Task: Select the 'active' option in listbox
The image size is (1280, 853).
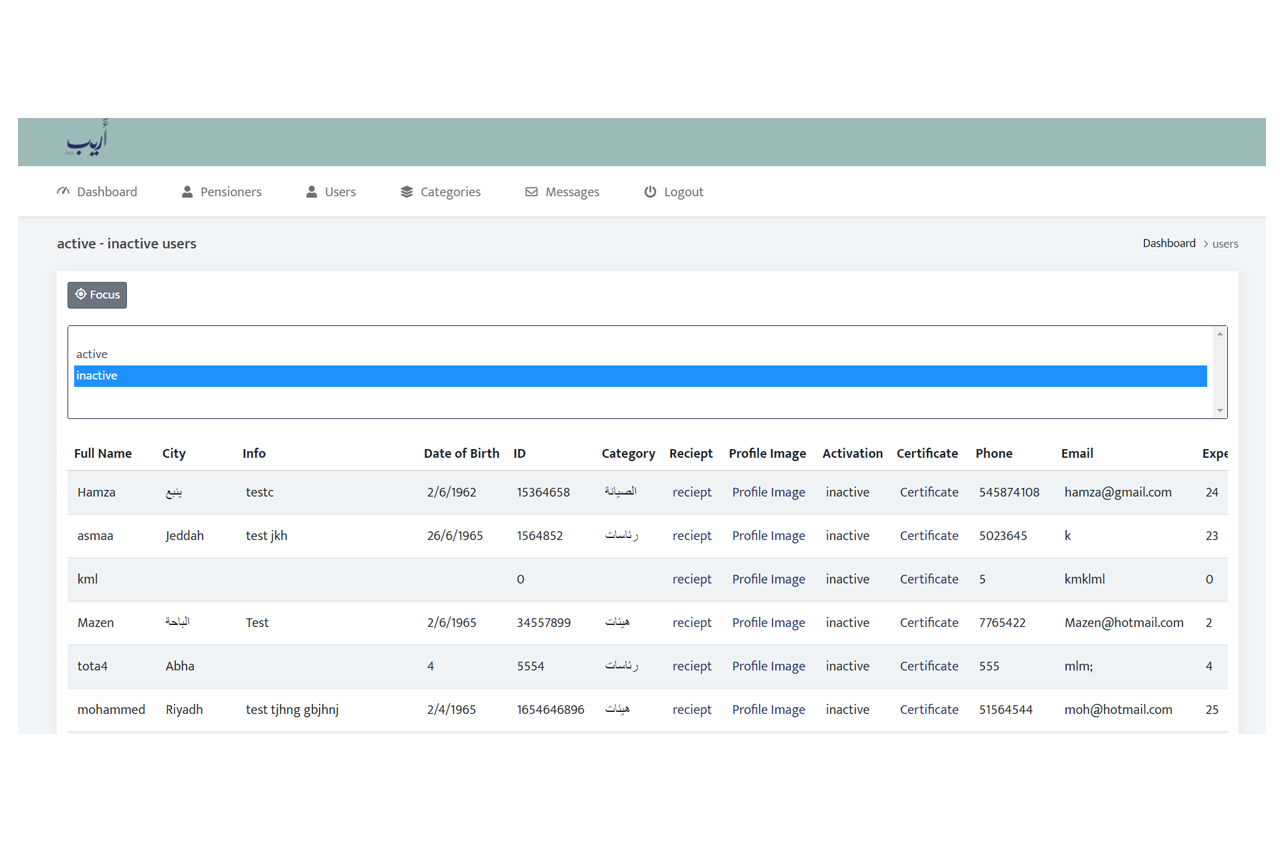Action: pyautogui.click(x=92, y=354)
